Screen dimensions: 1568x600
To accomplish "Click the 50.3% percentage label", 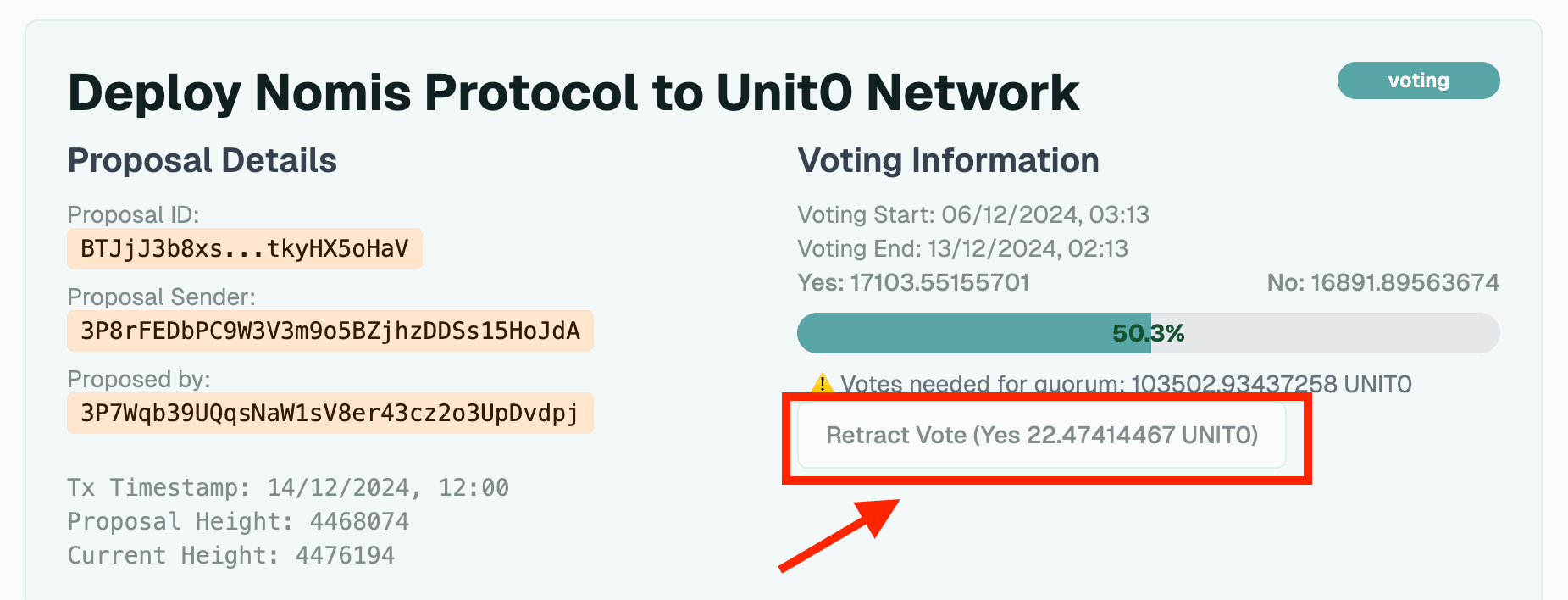I will [x=1149, y=333].
